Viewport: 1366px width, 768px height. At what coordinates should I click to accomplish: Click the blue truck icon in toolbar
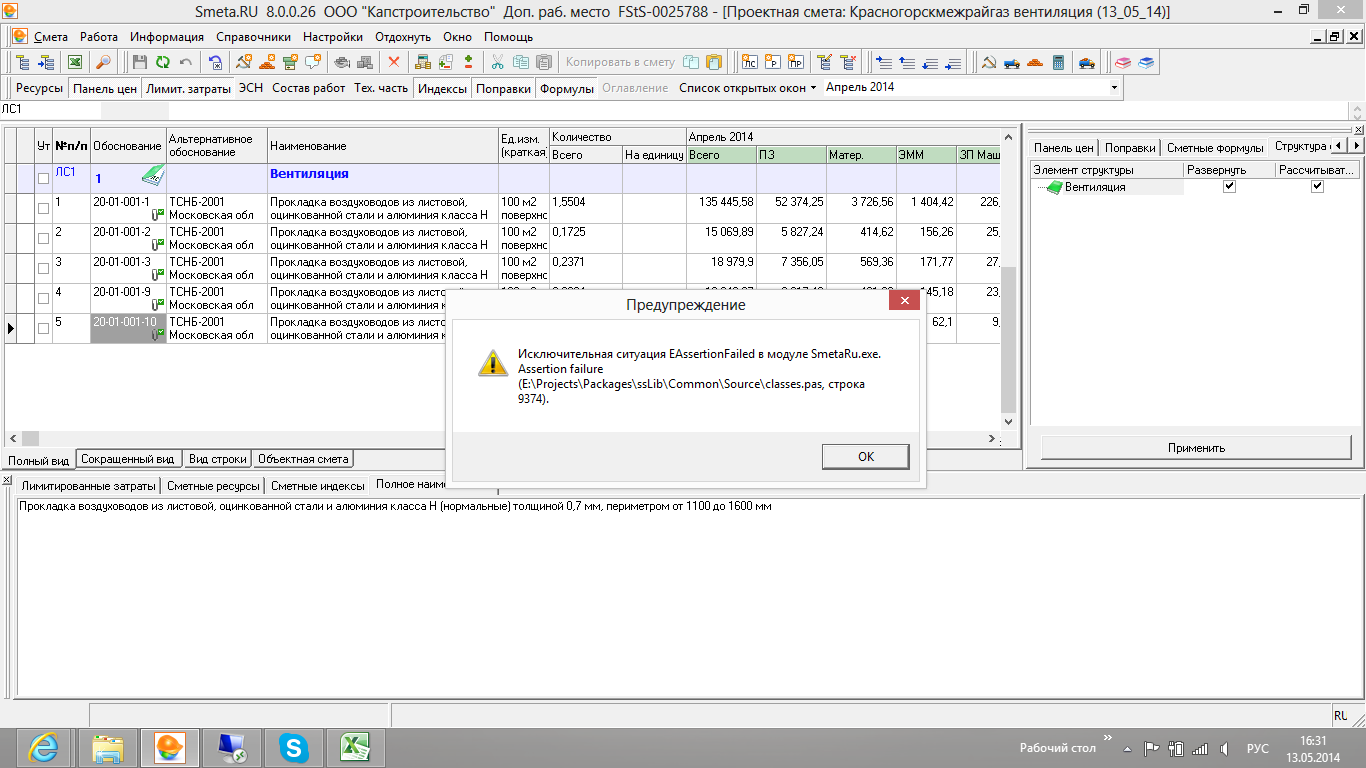[1012, 62]
